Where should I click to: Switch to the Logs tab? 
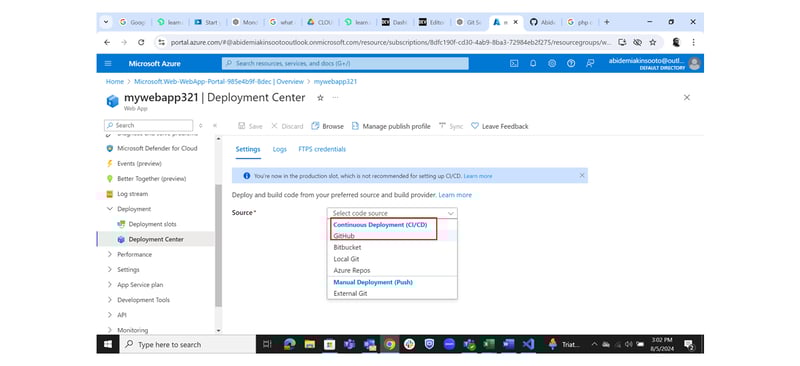(280, 149)
